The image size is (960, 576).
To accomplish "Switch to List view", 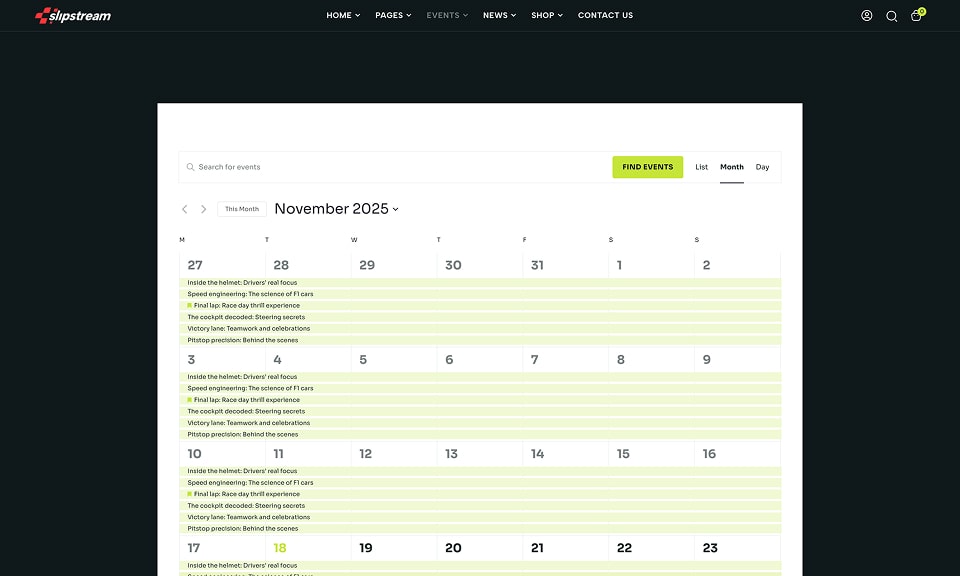I will click(702, 167).
